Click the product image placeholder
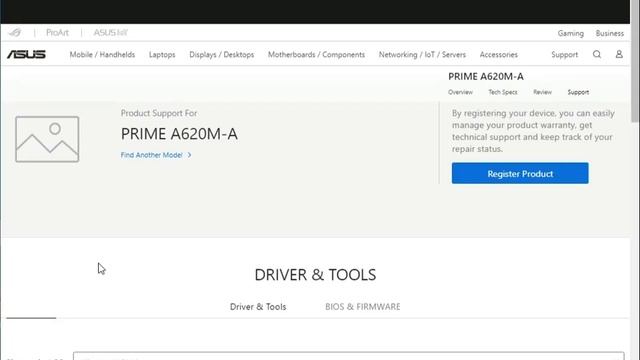640x360 pixels. (47, 139)
